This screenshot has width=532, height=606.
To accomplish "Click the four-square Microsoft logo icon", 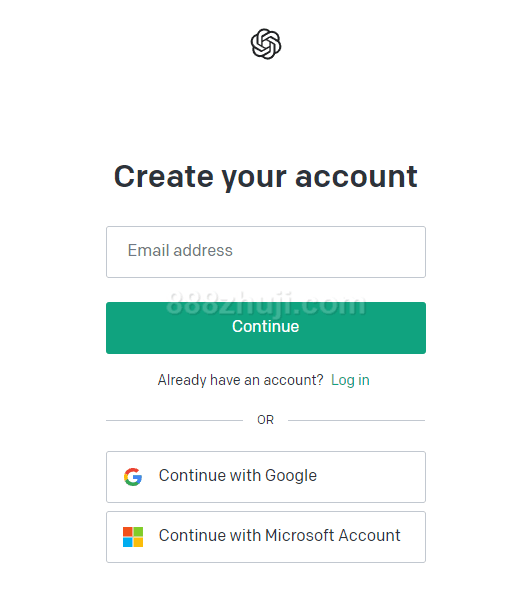I will point(133,537).
